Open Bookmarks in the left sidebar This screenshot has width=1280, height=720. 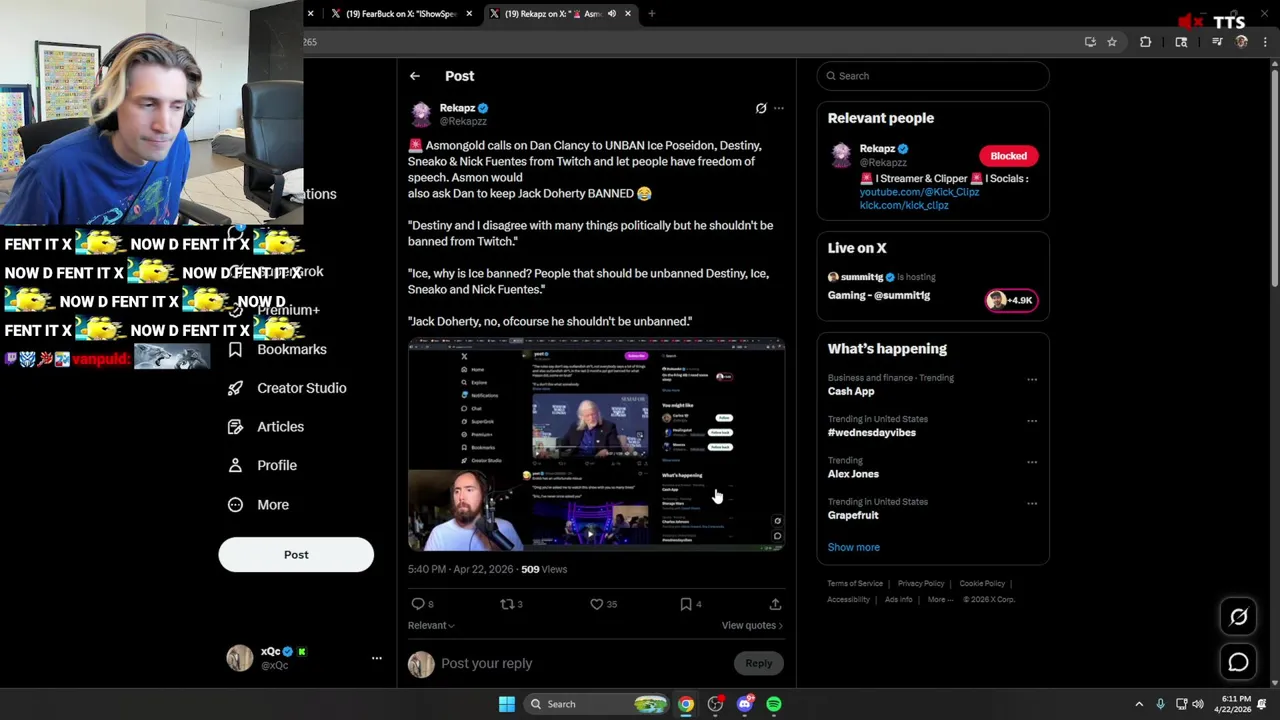click(277, 349)
